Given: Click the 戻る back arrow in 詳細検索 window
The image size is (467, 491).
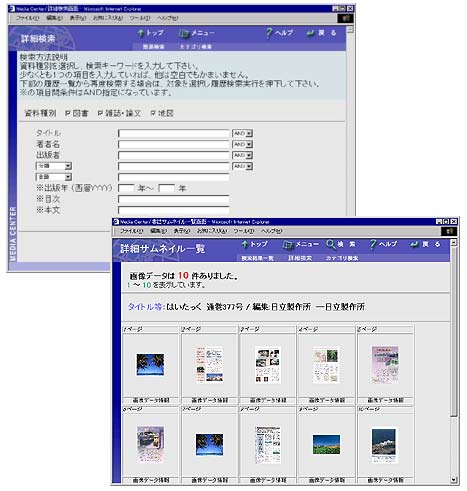Looking at the screenshot, I should [310, 33].
